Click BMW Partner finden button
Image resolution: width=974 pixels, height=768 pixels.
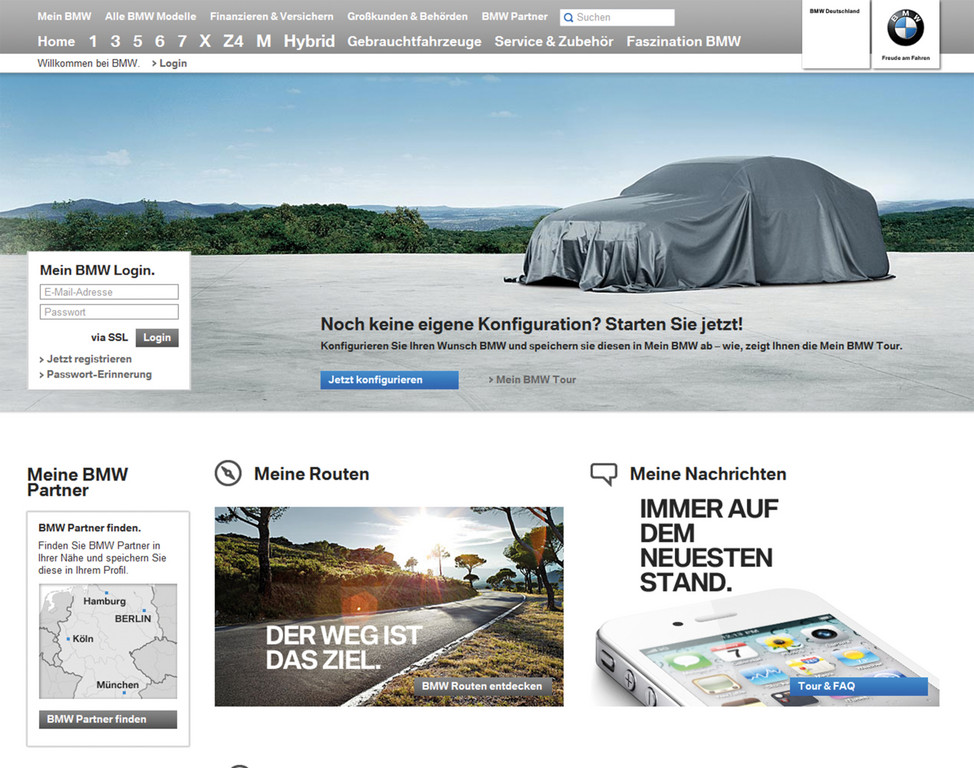click(x=108, y=720)
